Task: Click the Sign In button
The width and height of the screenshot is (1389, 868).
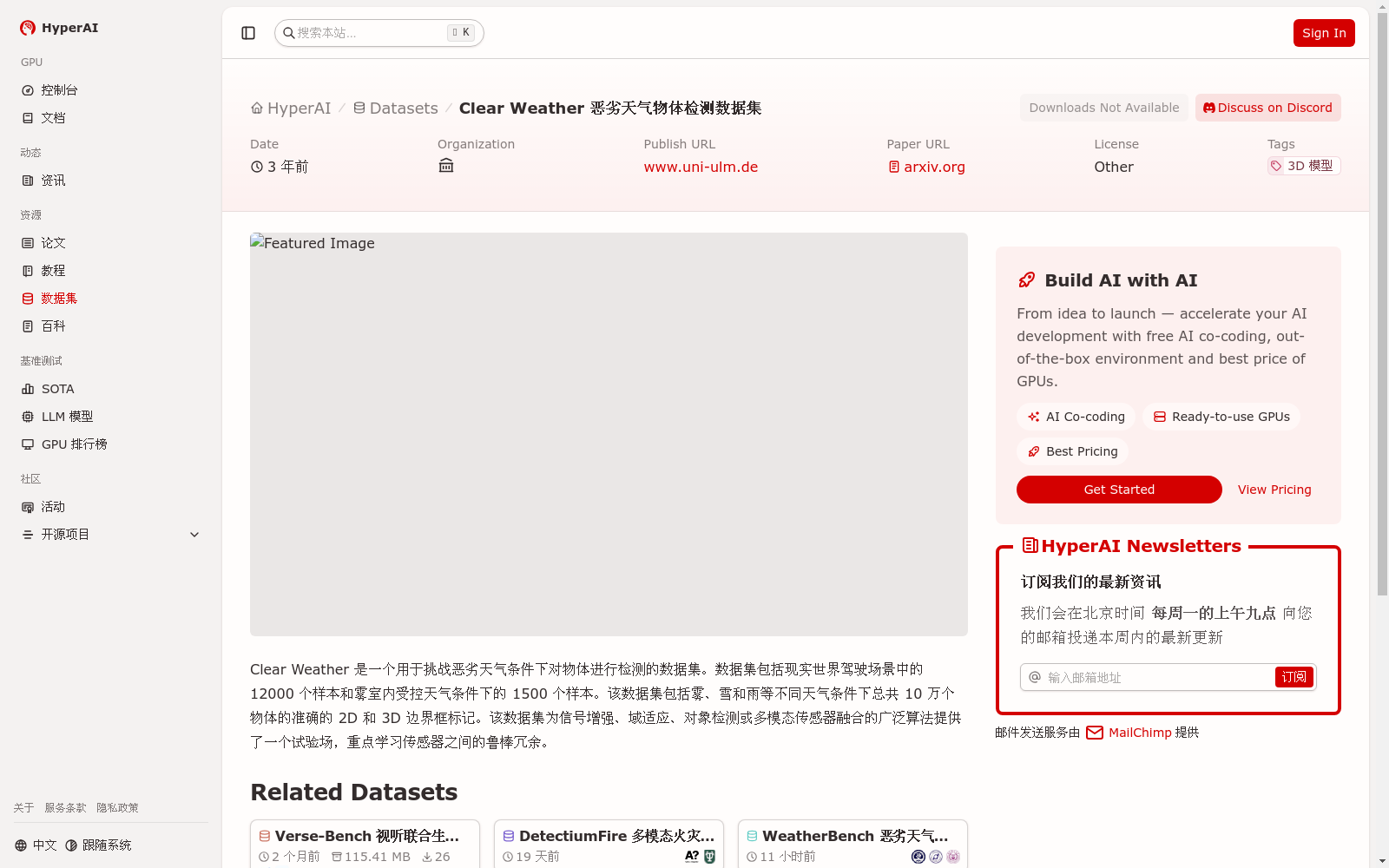Action: [1324, 33]
